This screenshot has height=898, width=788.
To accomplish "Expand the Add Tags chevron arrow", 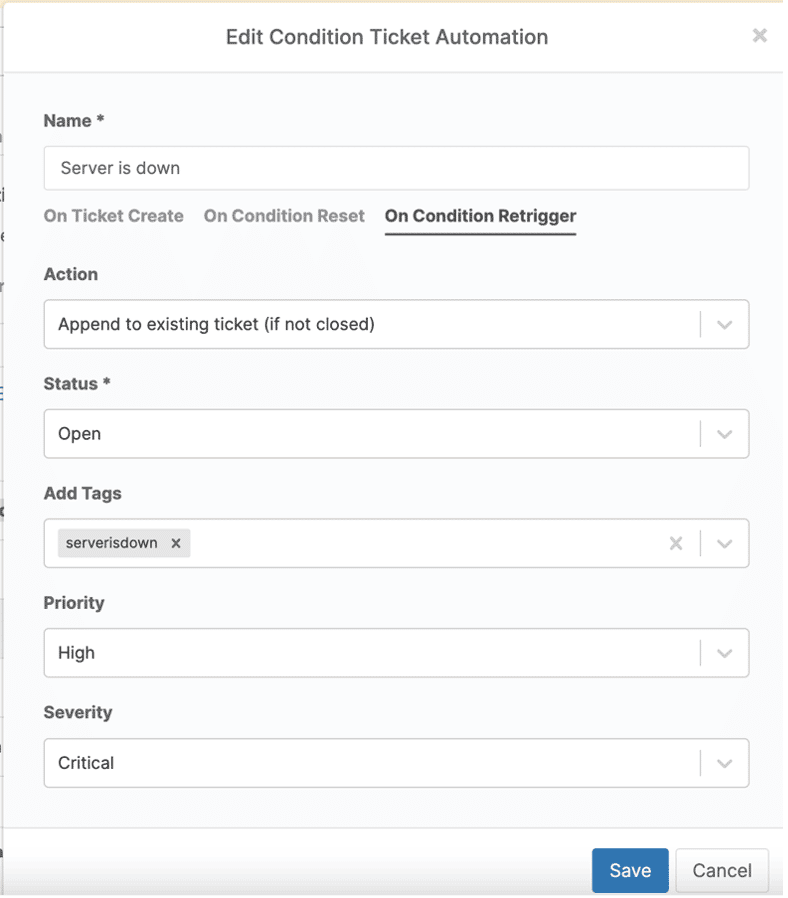I will coord(725,543).
